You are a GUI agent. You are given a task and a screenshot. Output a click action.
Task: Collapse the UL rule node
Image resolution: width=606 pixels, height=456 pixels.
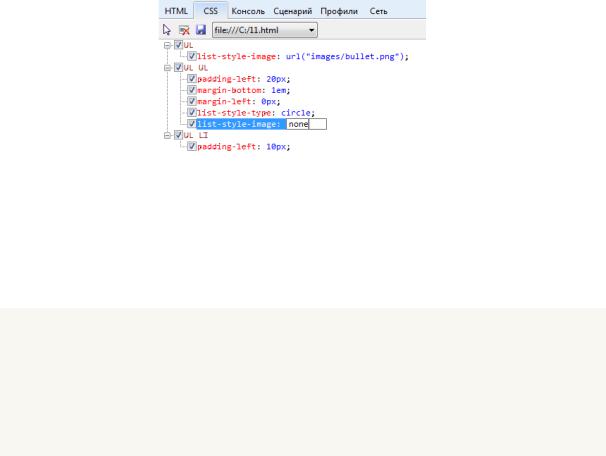(167, 45)
